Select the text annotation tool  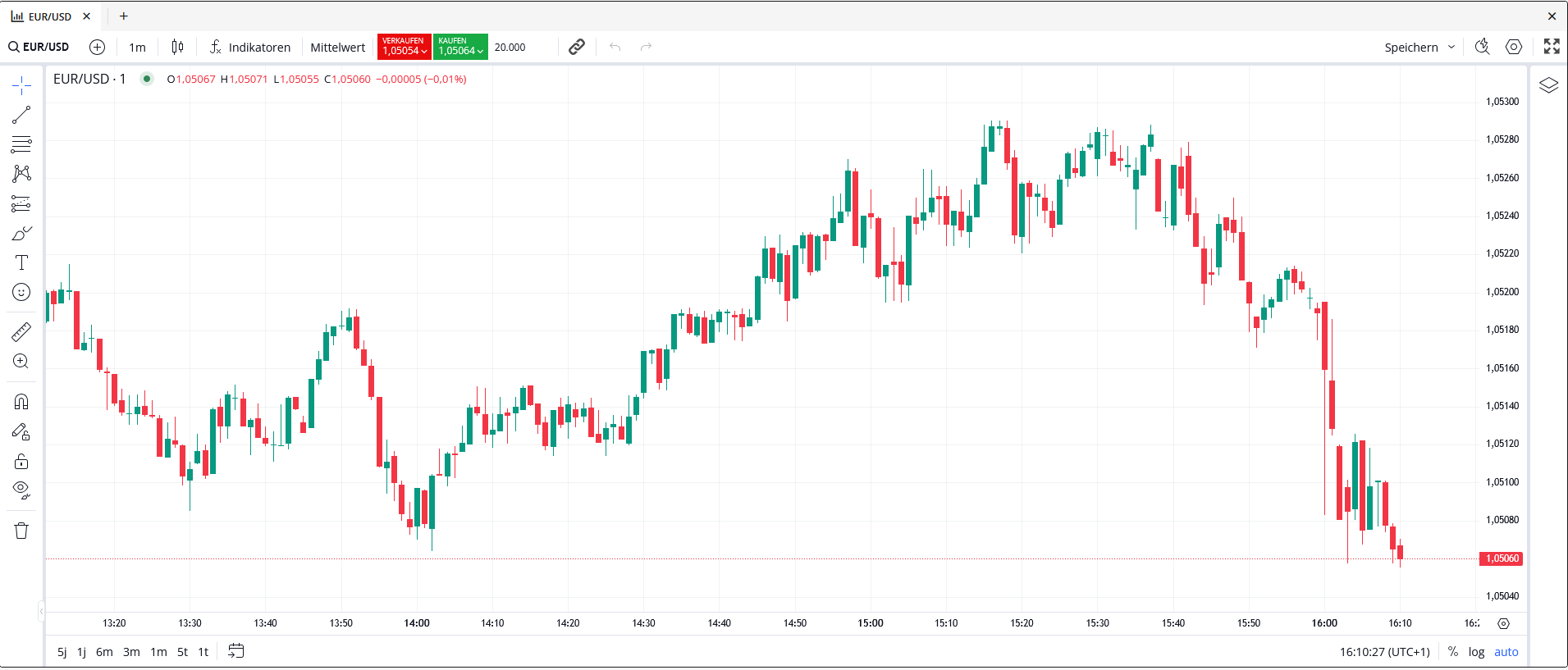21,262
